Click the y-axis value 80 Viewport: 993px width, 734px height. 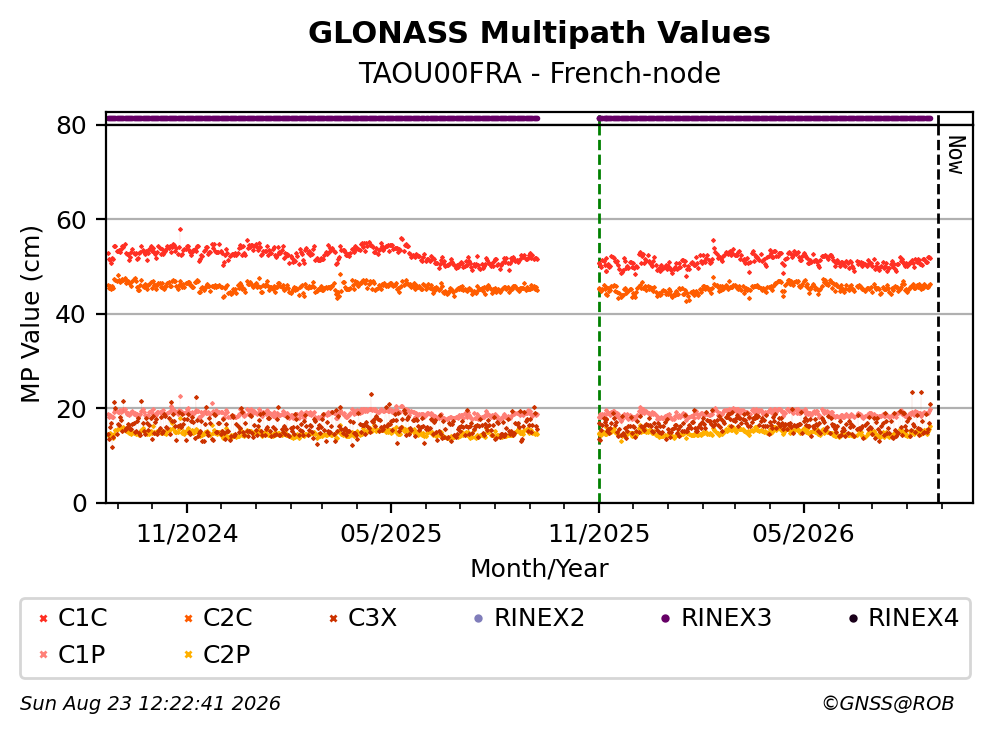71,125
